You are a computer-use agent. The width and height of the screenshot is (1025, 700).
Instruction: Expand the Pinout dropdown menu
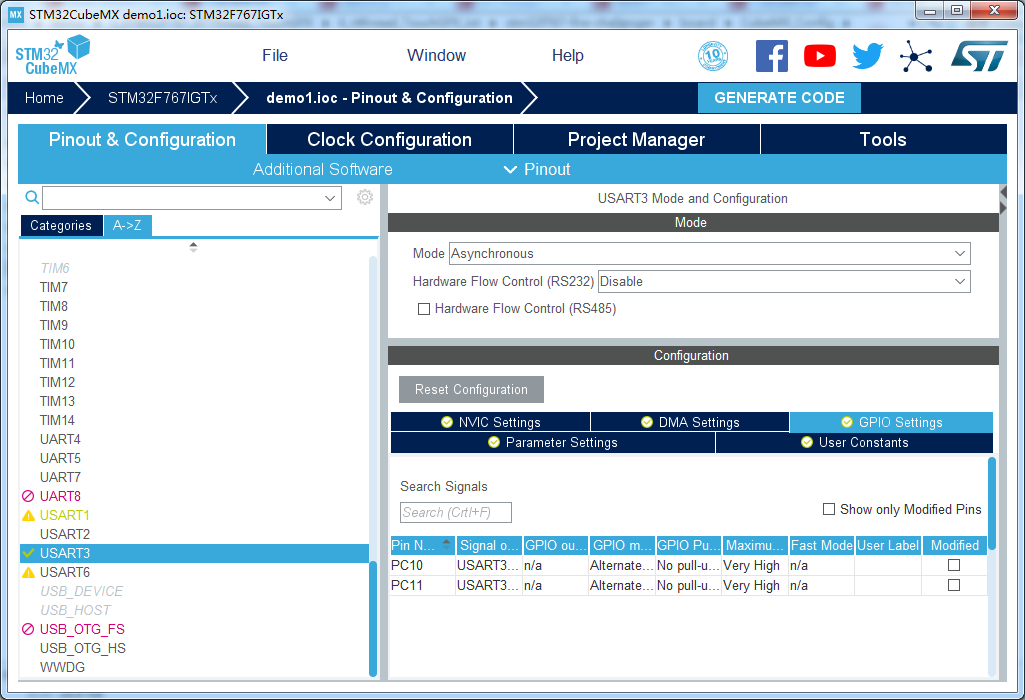pos(537,169)
